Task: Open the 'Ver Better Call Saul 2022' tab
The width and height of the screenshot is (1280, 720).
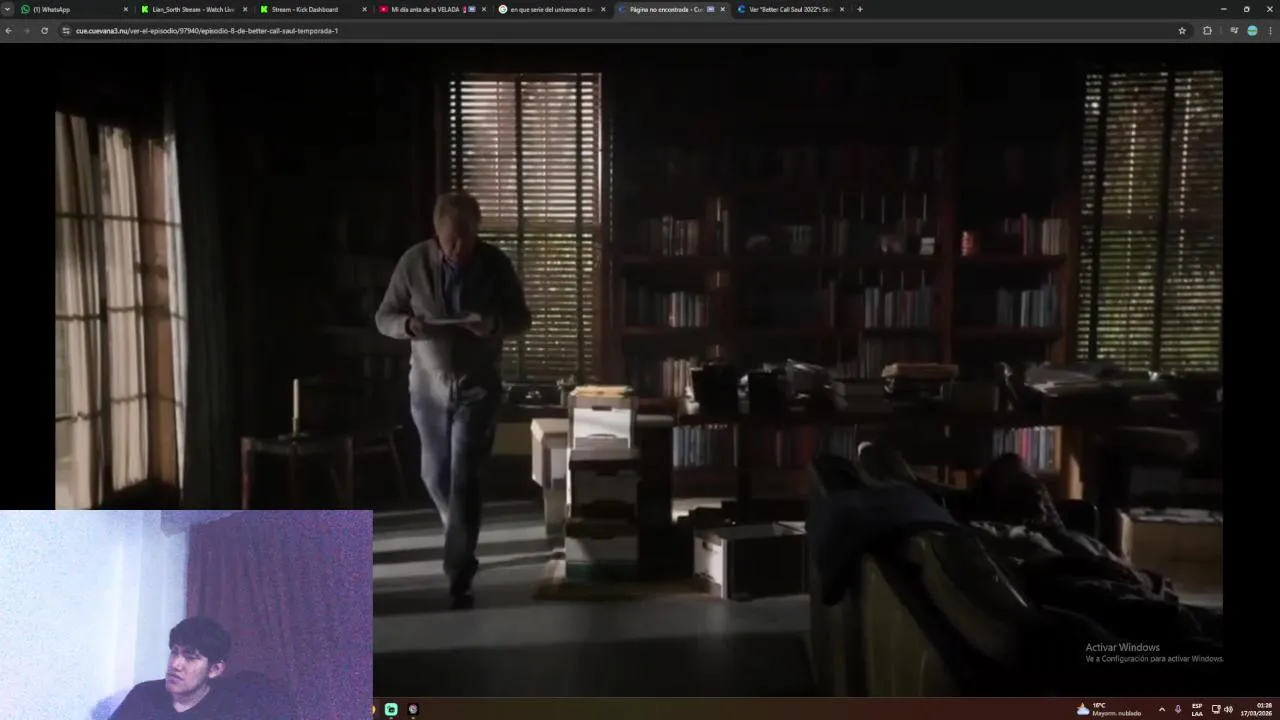Action: coord(789,9)
